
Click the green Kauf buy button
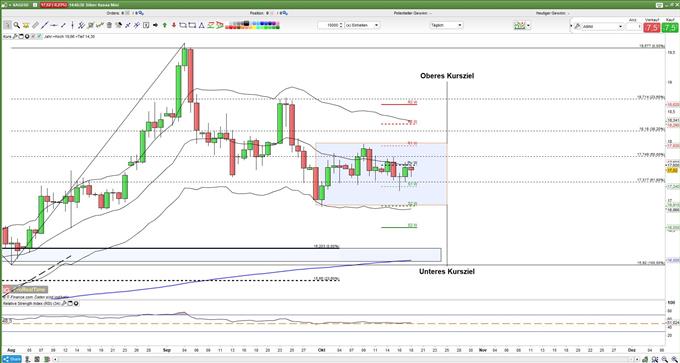[x=670, y=28]
